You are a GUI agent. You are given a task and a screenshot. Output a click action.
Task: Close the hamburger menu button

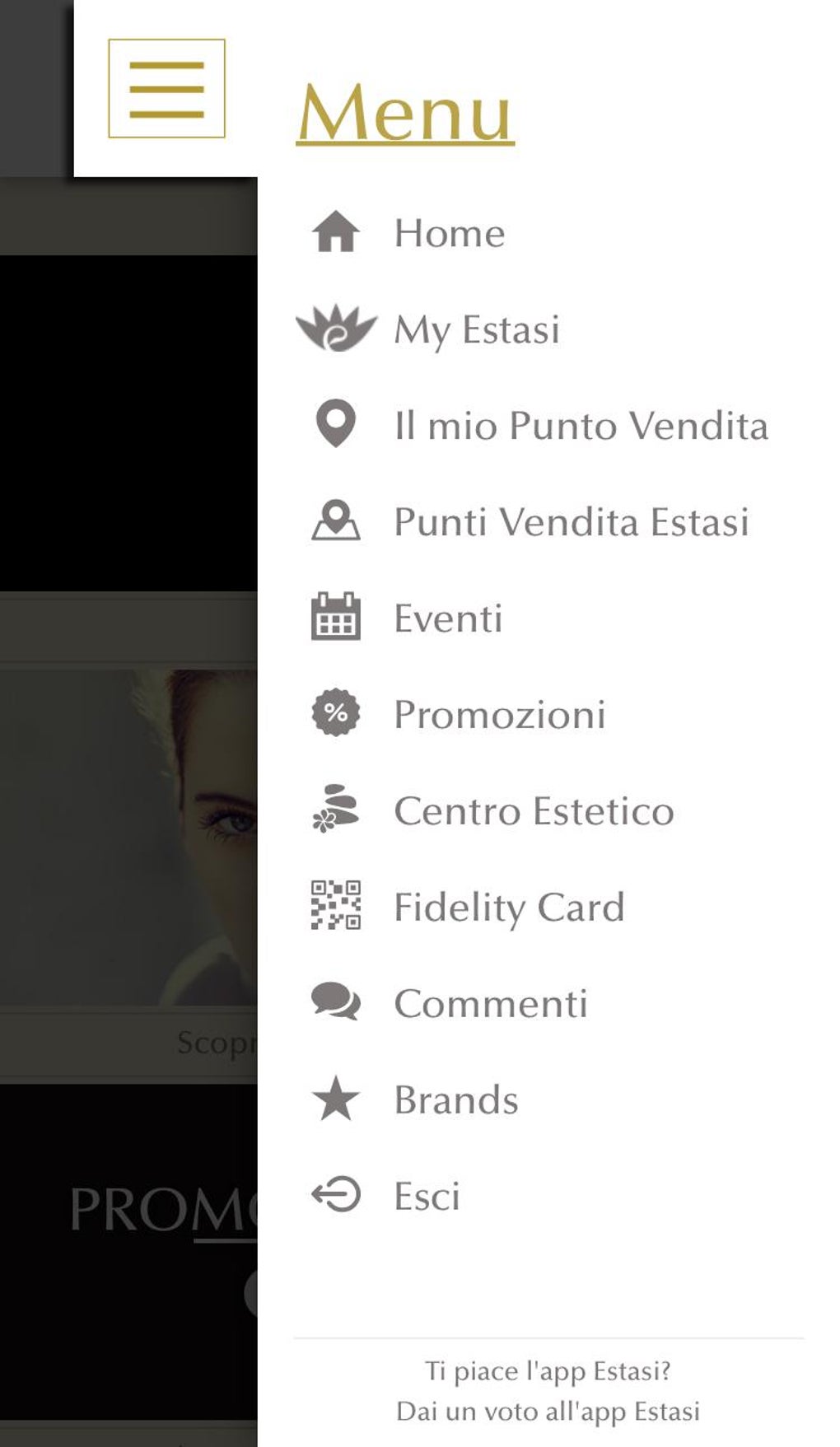pos(166,89)
